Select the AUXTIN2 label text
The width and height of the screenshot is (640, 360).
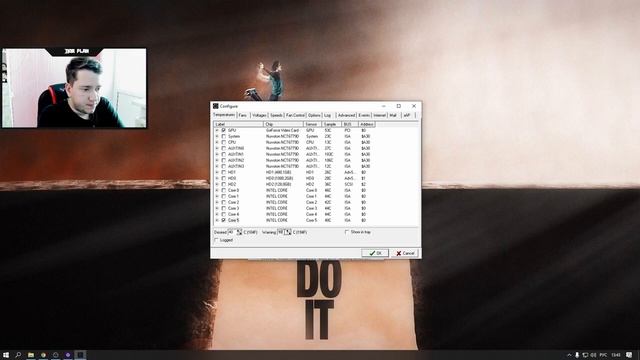[x=236, y=160]
